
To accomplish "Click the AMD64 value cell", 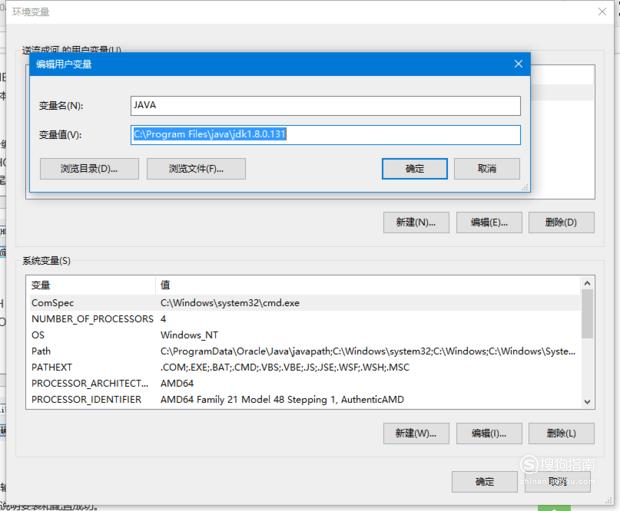I will click(177, 383).
